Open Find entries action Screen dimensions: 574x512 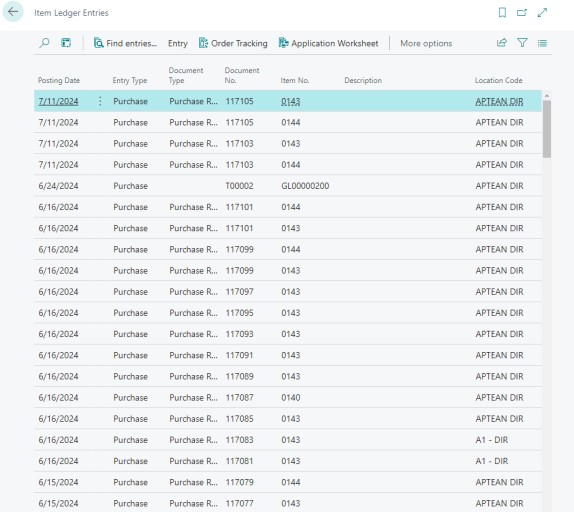coord(125,43)
